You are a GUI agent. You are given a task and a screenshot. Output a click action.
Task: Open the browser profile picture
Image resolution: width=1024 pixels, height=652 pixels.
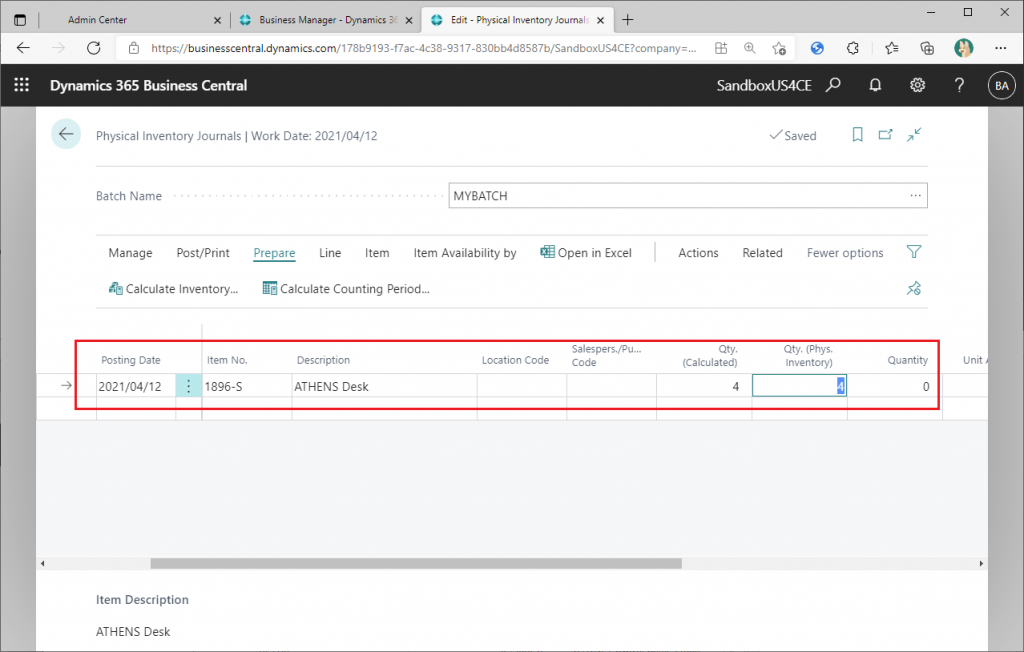pos(964,48)
